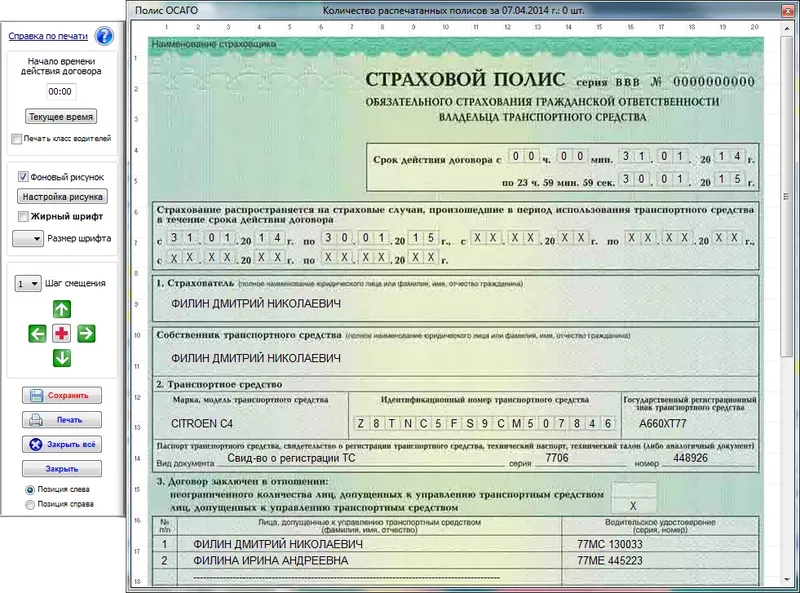This screenshot has height=593, width=800.
Task: Click the green left arrow shift icon
Action: (x=37, y=333)
